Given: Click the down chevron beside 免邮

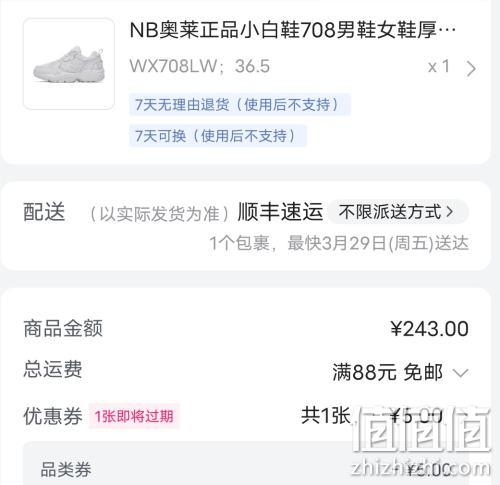Looking at the screenshot, I should pyautogui.click(x=461, y=373).
